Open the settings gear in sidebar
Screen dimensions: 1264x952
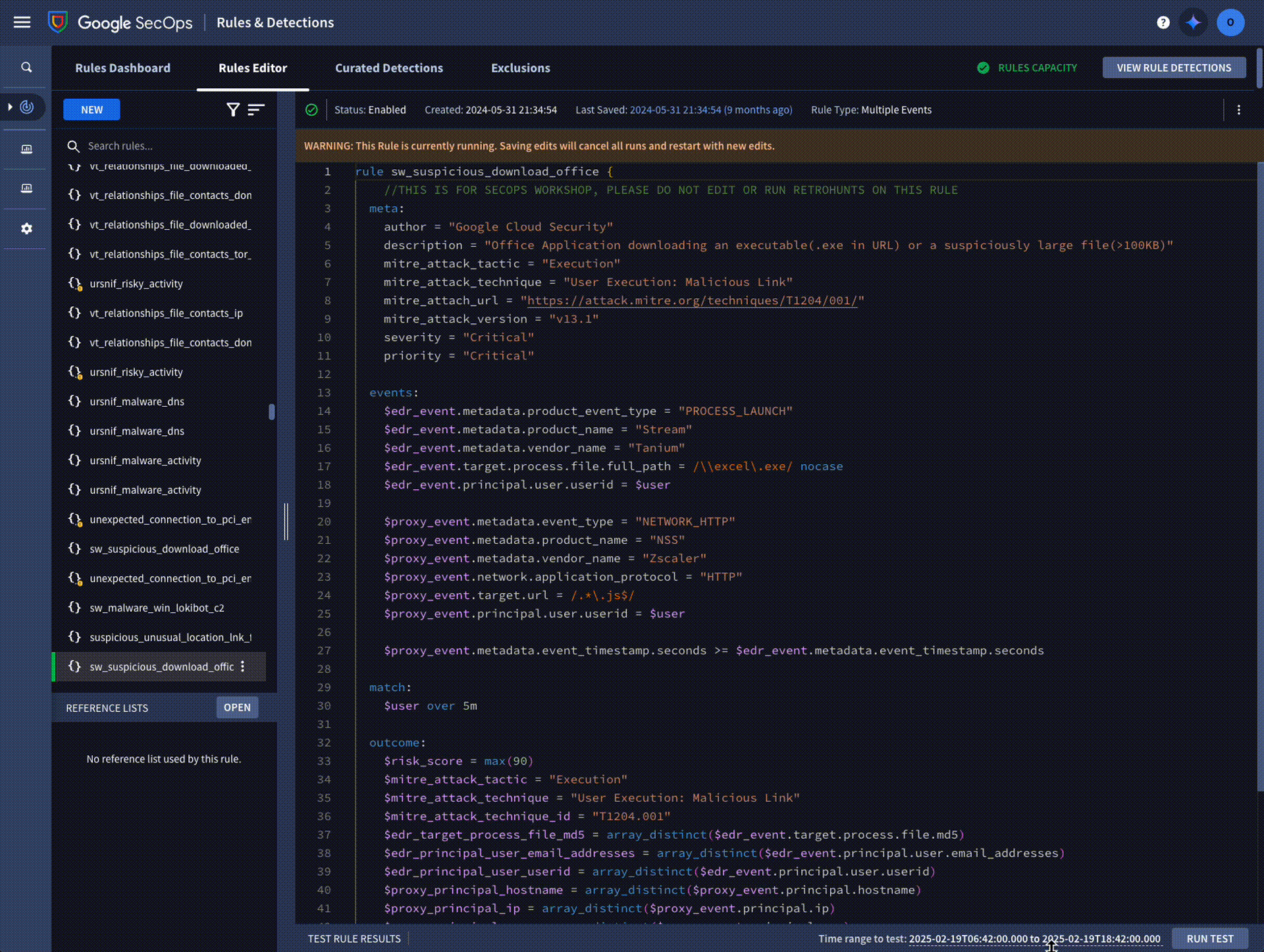point(26,228)
